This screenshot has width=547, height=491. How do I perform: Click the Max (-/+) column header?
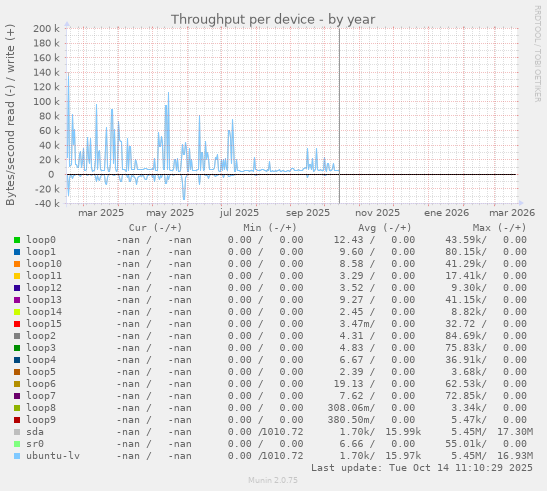click(x=499, y=228)
